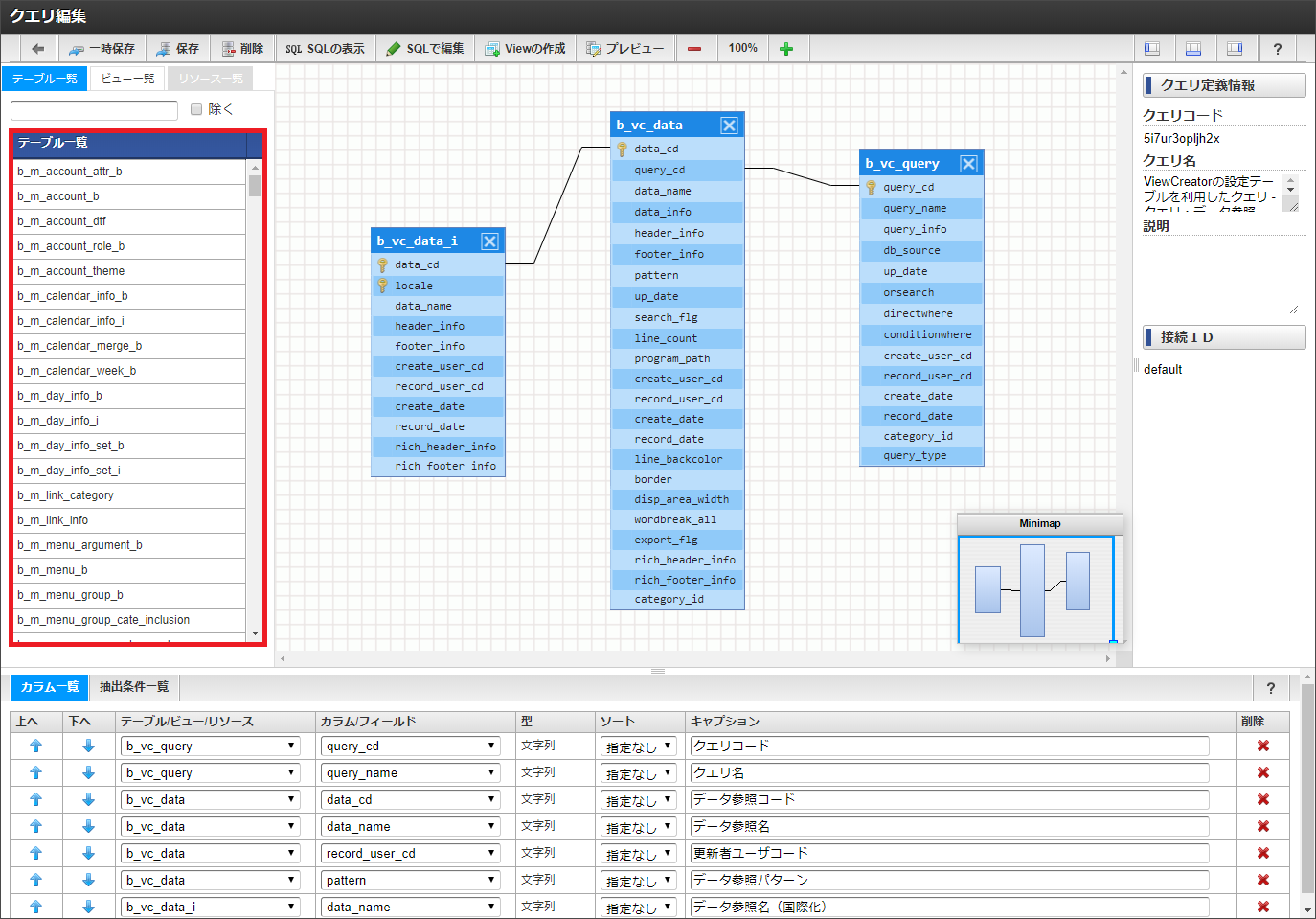Open sort dropdown in pattern row
The width and height of the screenshot is (1316, 919).
tap(639, 881)
